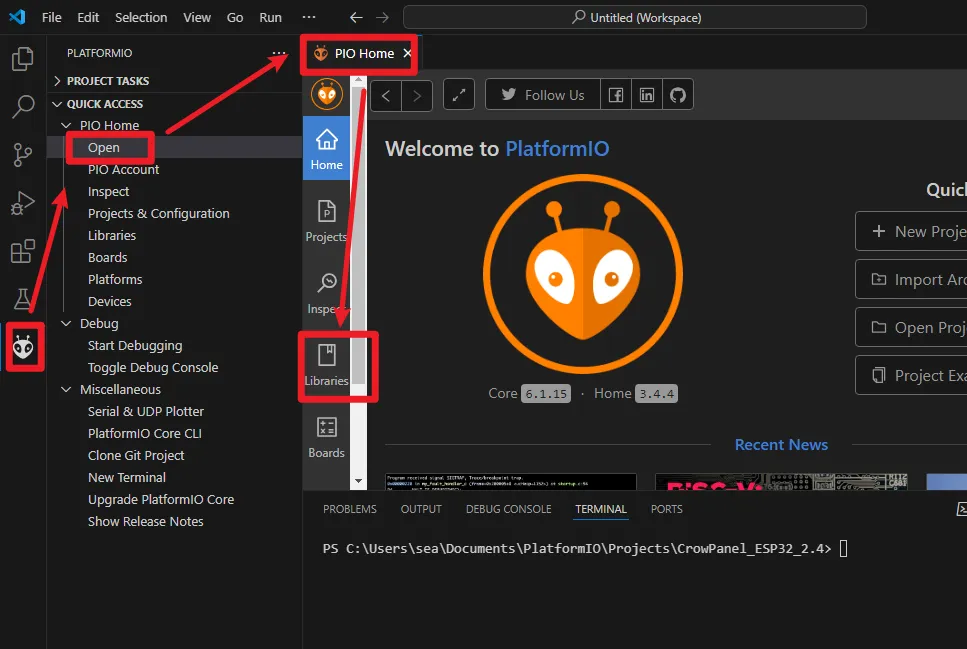The image size is (967, 649).
Task: Switch to the DEBUG CONSOLE tab
Action: tap(508, 509)
